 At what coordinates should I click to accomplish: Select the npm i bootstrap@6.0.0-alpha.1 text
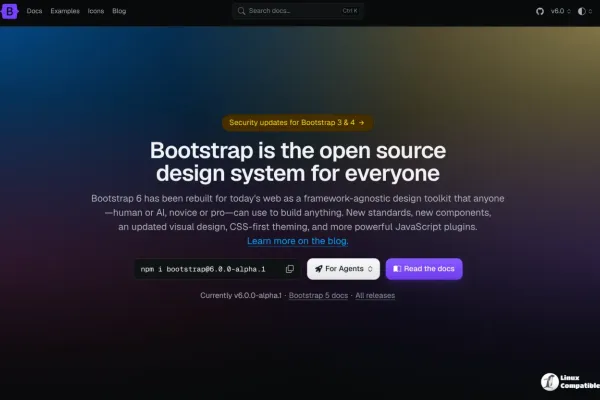coord(203,269)
